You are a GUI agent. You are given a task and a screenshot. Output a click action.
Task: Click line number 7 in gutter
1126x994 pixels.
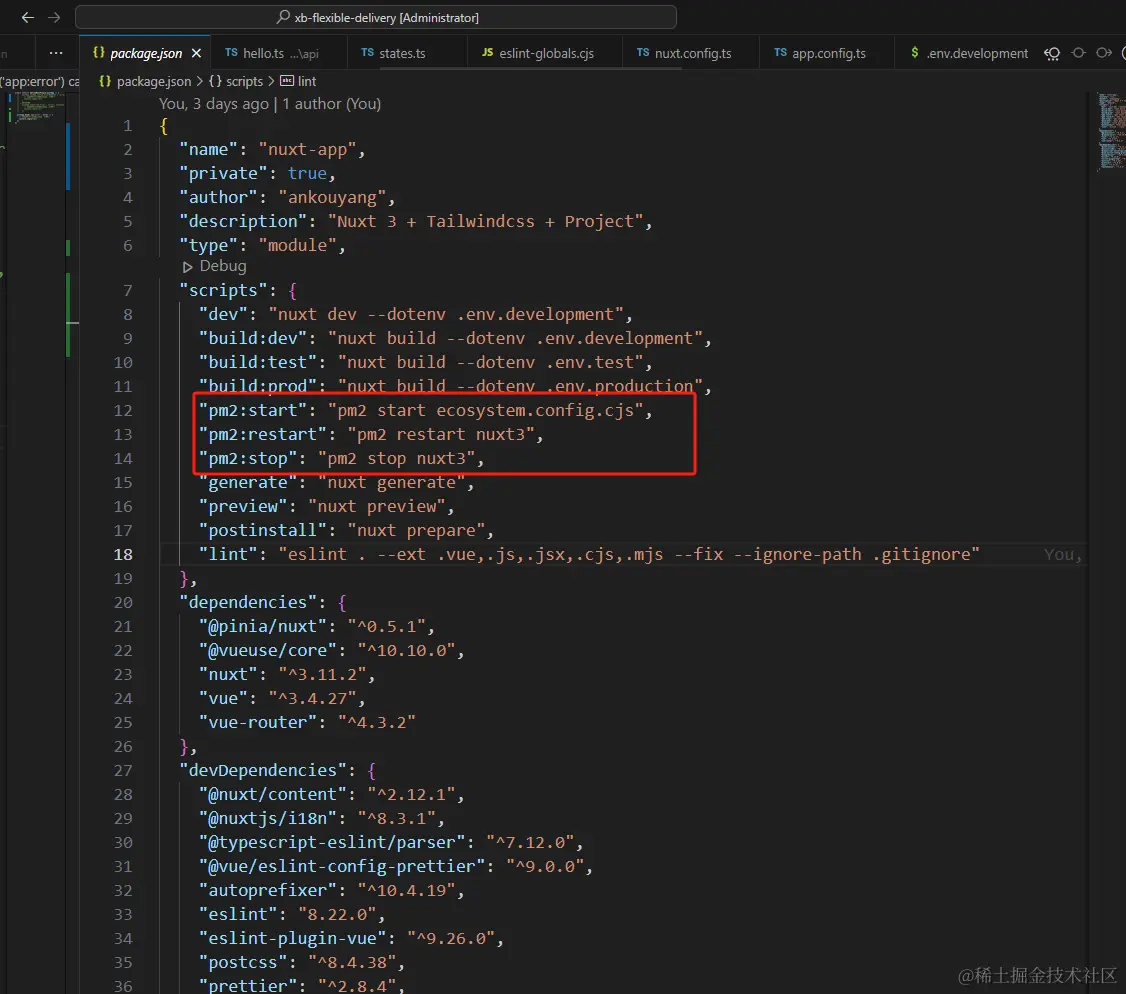point(127,290)
